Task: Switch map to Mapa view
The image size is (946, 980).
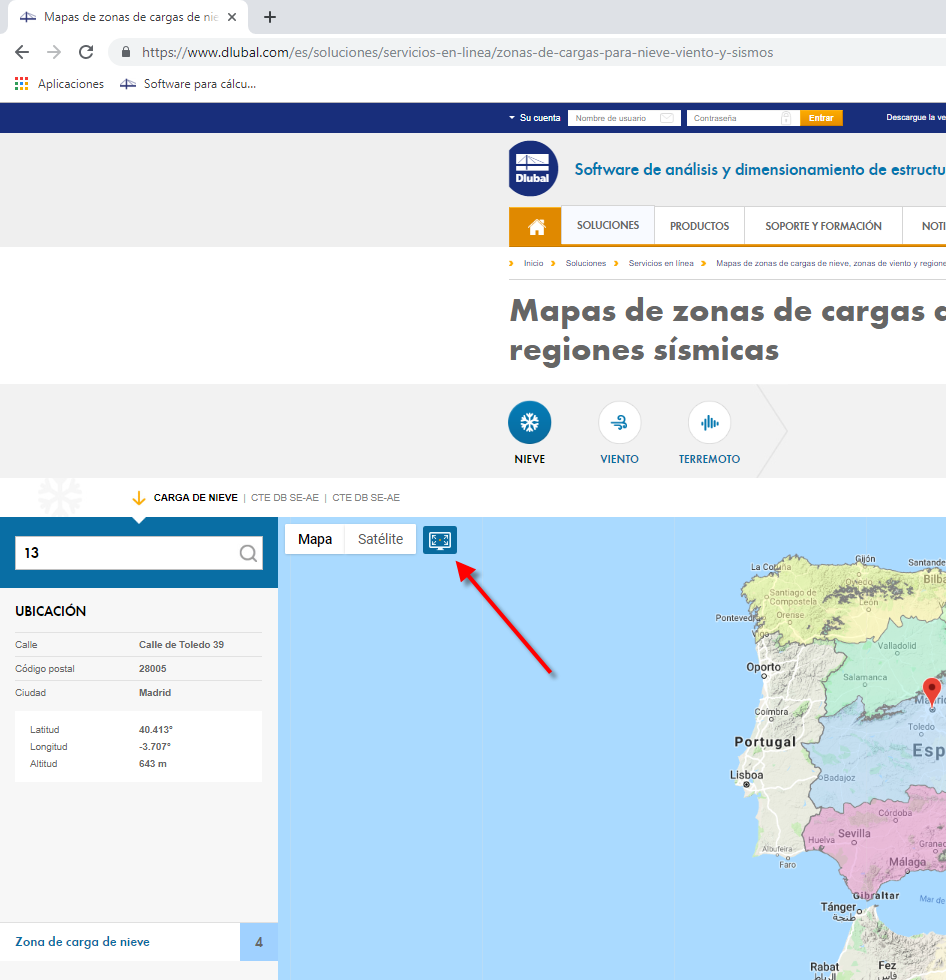Action: tap(315, 539)
